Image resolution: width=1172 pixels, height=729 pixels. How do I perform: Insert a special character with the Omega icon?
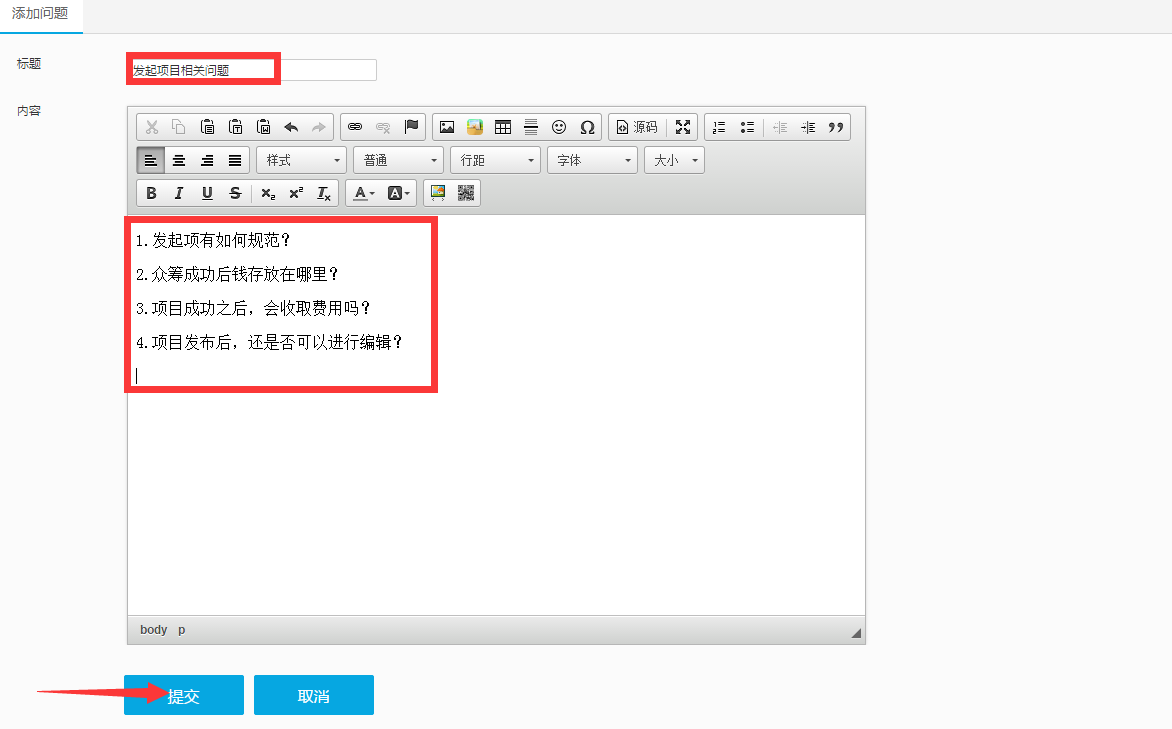point(587,127)
